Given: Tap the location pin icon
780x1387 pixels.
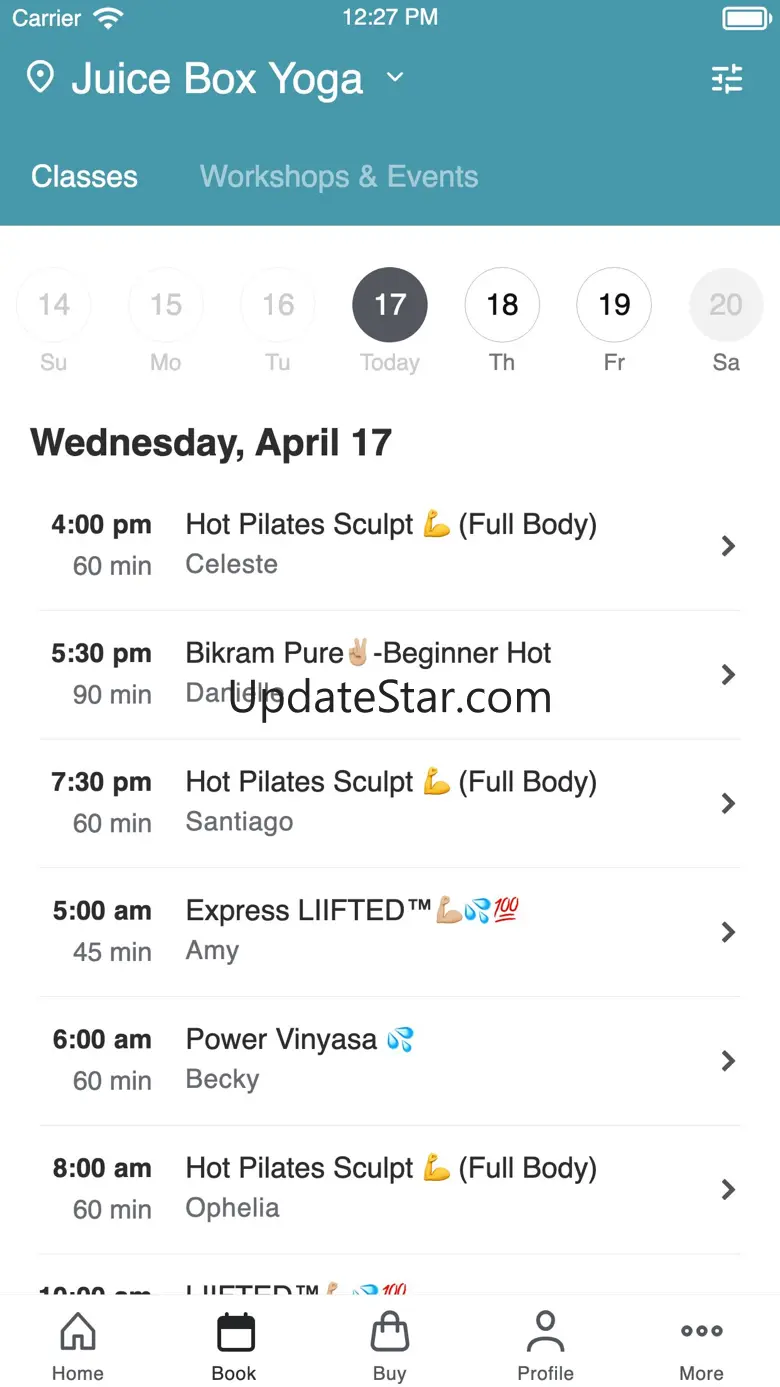Looking at the screenshot, I should 40,78.
